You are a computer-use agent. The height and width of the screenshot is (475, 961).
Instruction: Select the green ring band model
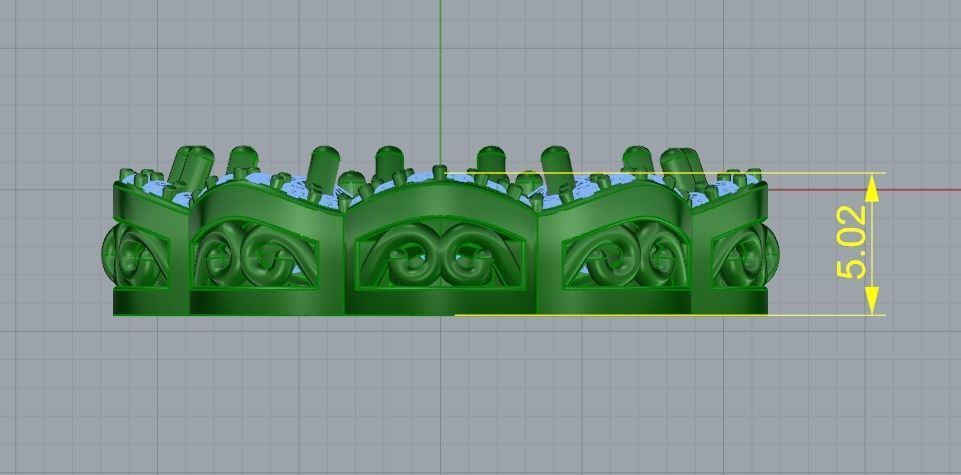[440, 231]
